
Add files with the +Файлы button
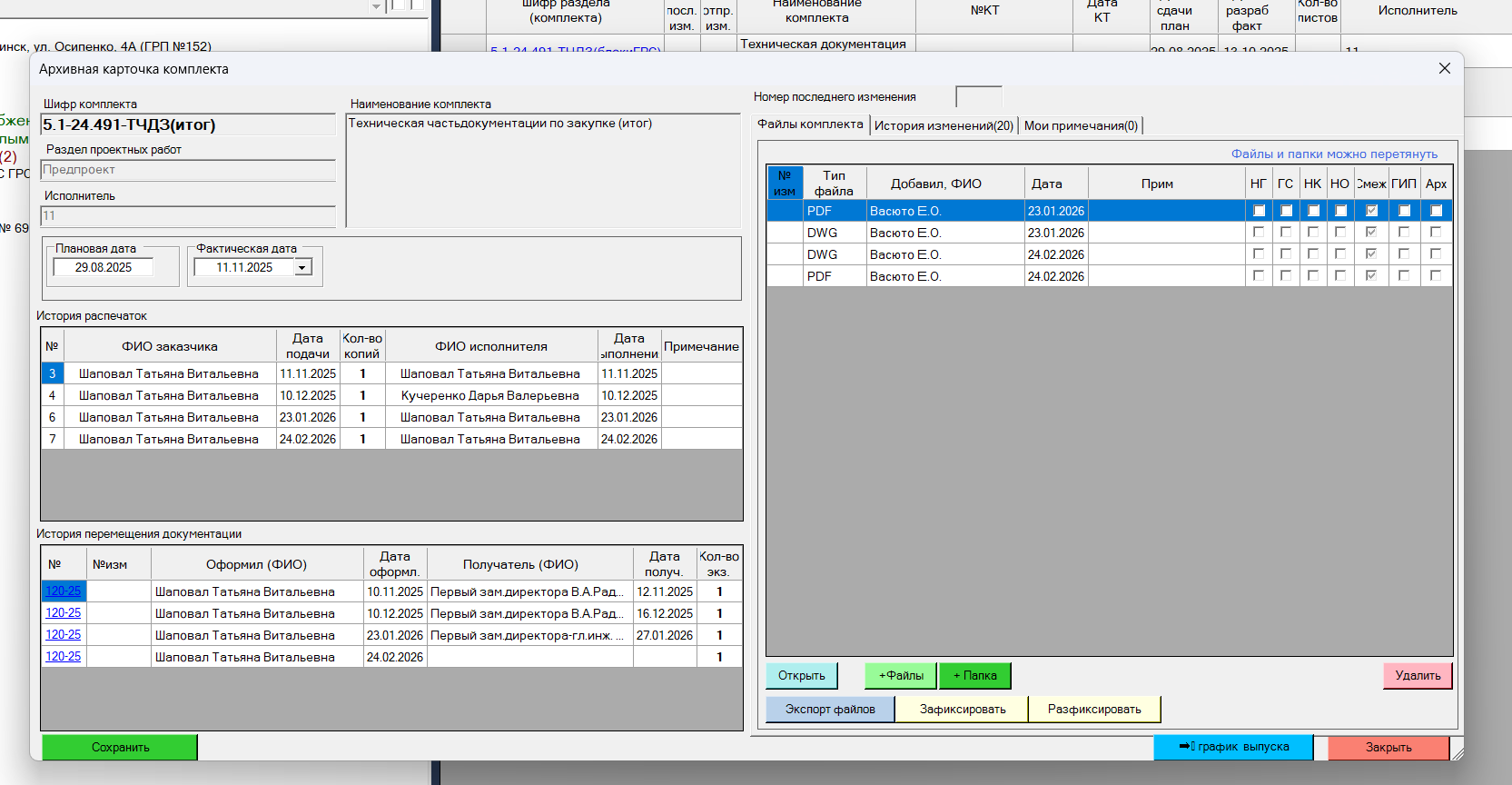[x=901, y=675]
